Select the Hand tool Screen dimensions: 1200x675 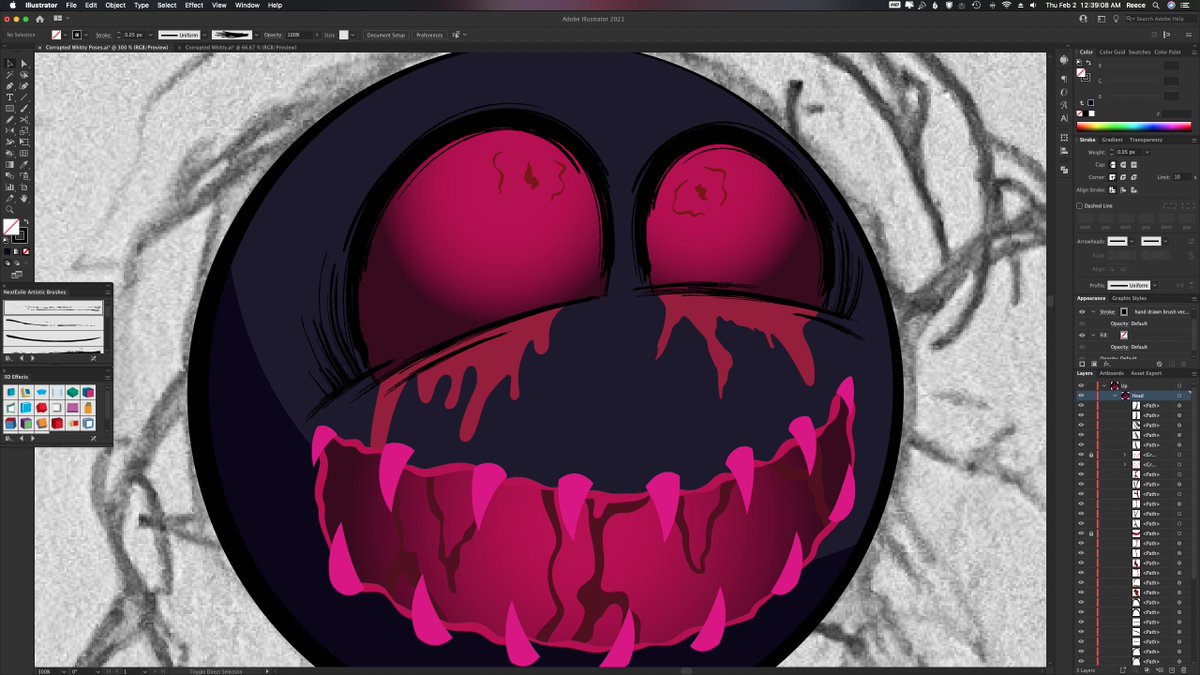tap(24, 199)
